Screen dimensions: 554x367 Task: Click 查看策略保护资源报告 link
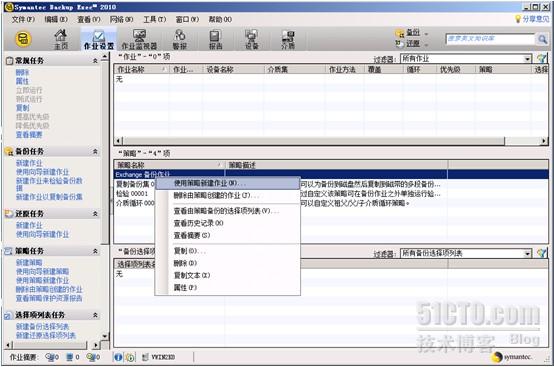pyautogui.click(x=49, y=298)
